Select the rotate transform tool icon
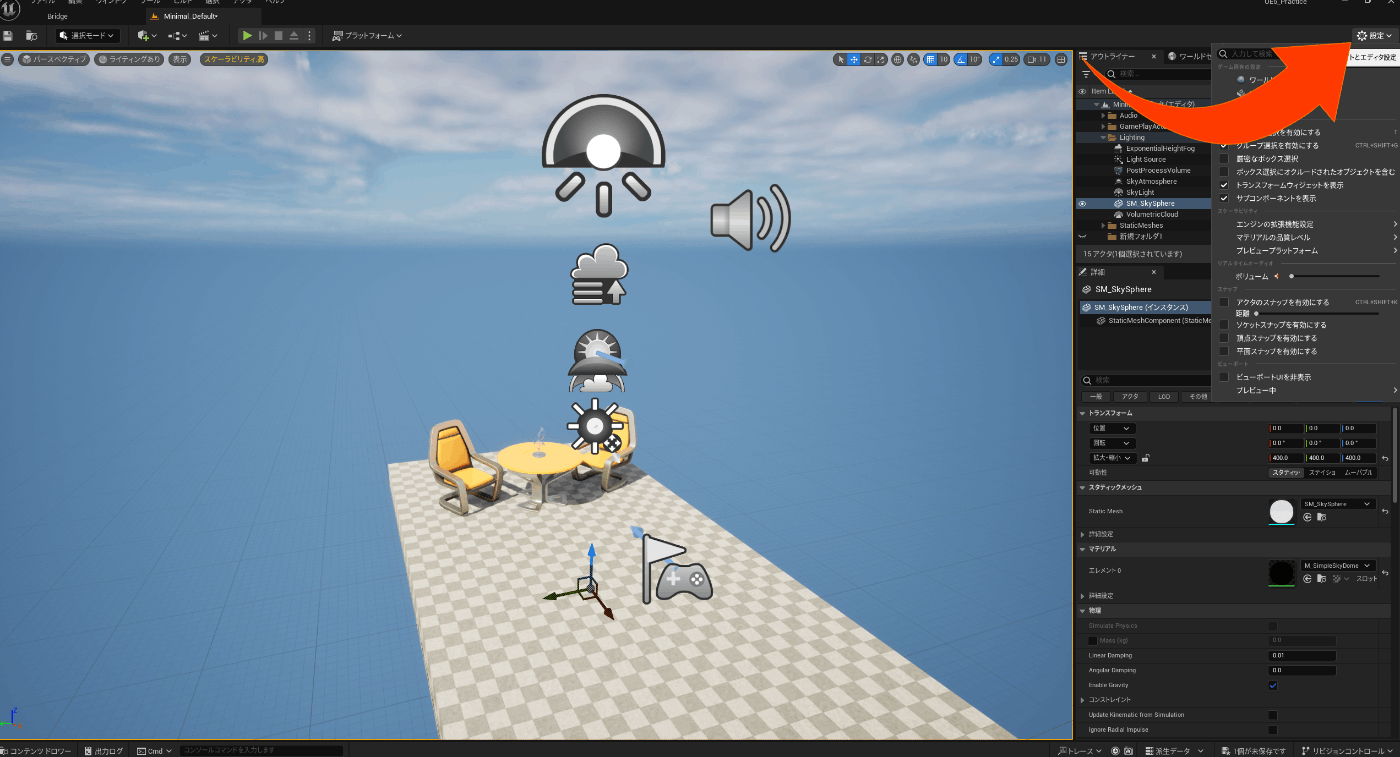1400x757 pixels. coord(867,59)
